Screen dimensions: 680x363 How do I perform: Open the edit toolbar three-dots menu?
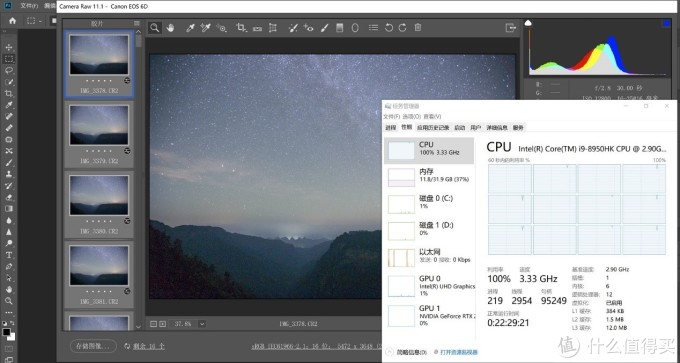coord(9,312)
